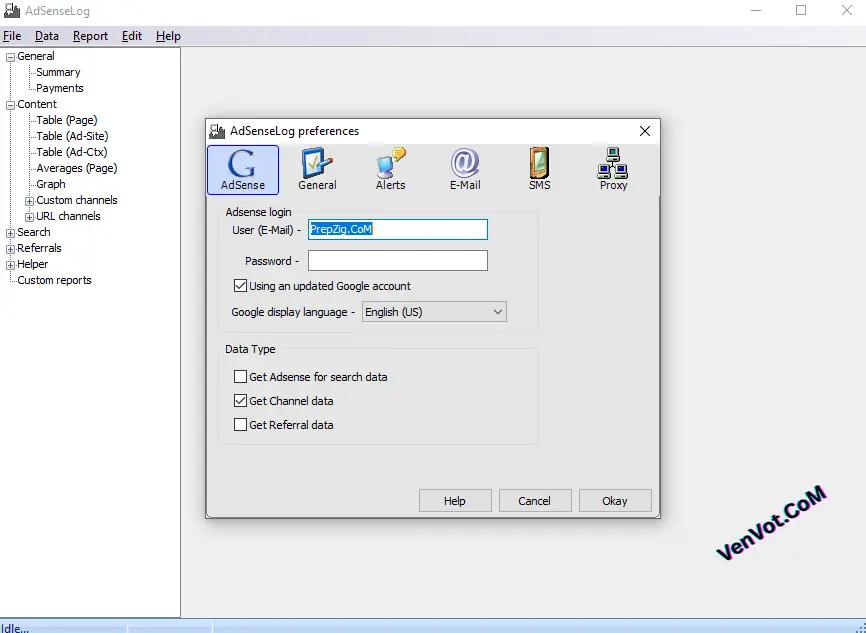Open the Alerts preferences icon
This screenshot has height=633, width=866.
[x=390, y=170]
